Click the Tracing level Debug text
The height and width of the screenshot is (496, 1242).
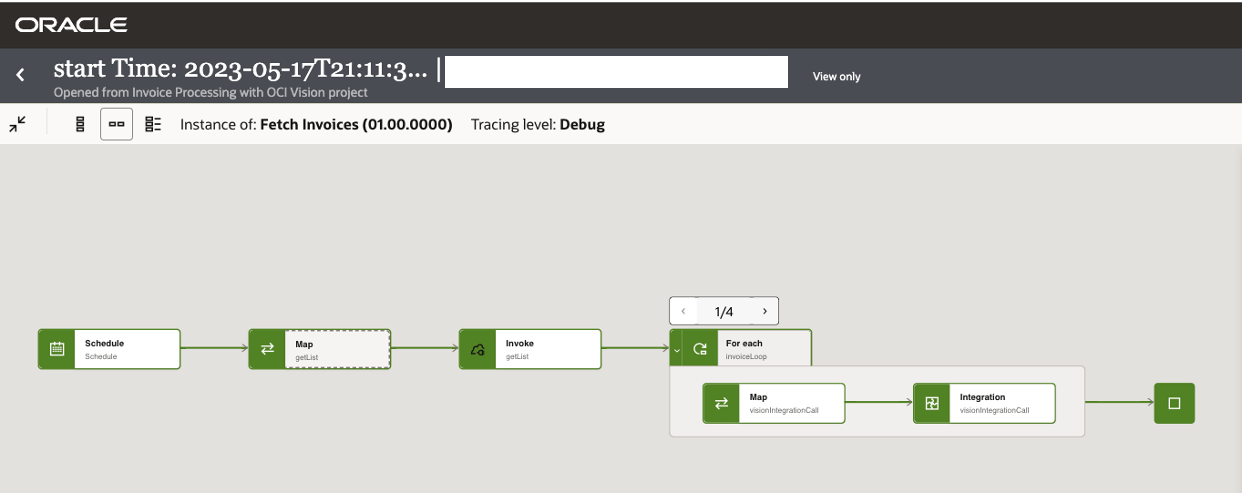(x=538, y=125)
